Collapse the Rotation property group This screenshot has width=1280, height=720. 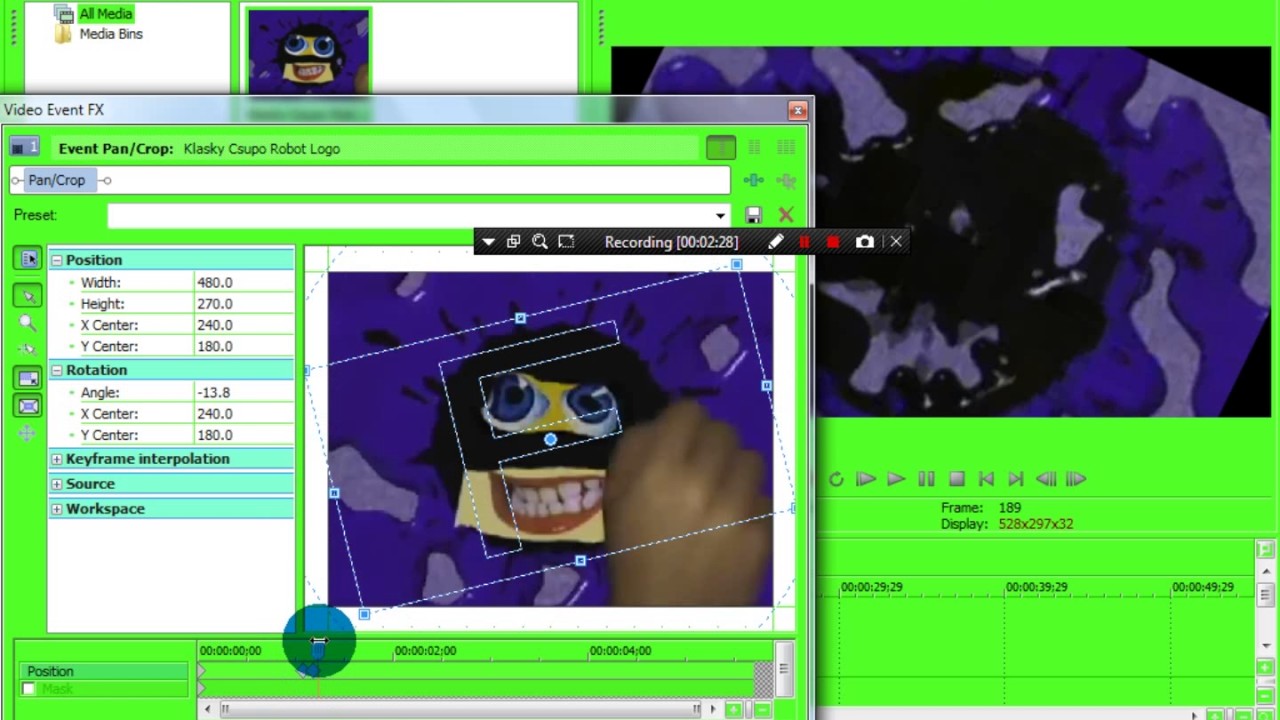(57, 370)
